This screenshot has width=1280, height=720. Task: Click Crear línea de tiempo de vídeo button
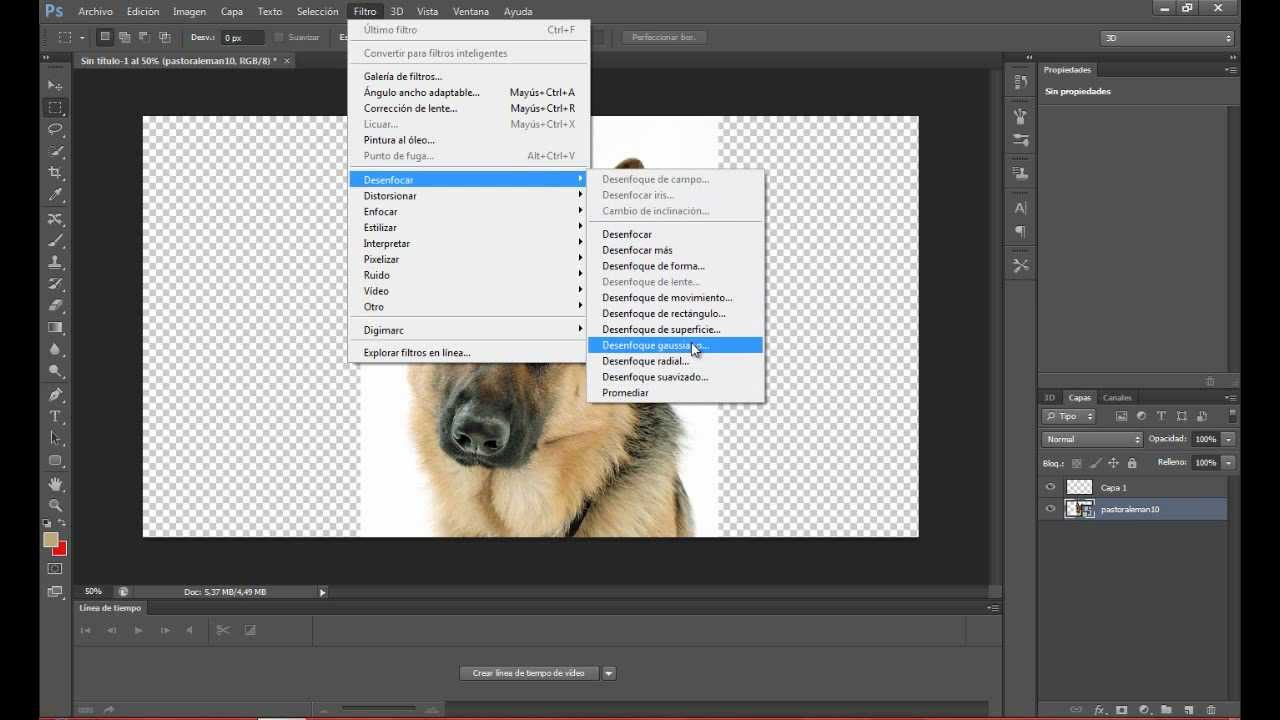click(x=528, y=673)
